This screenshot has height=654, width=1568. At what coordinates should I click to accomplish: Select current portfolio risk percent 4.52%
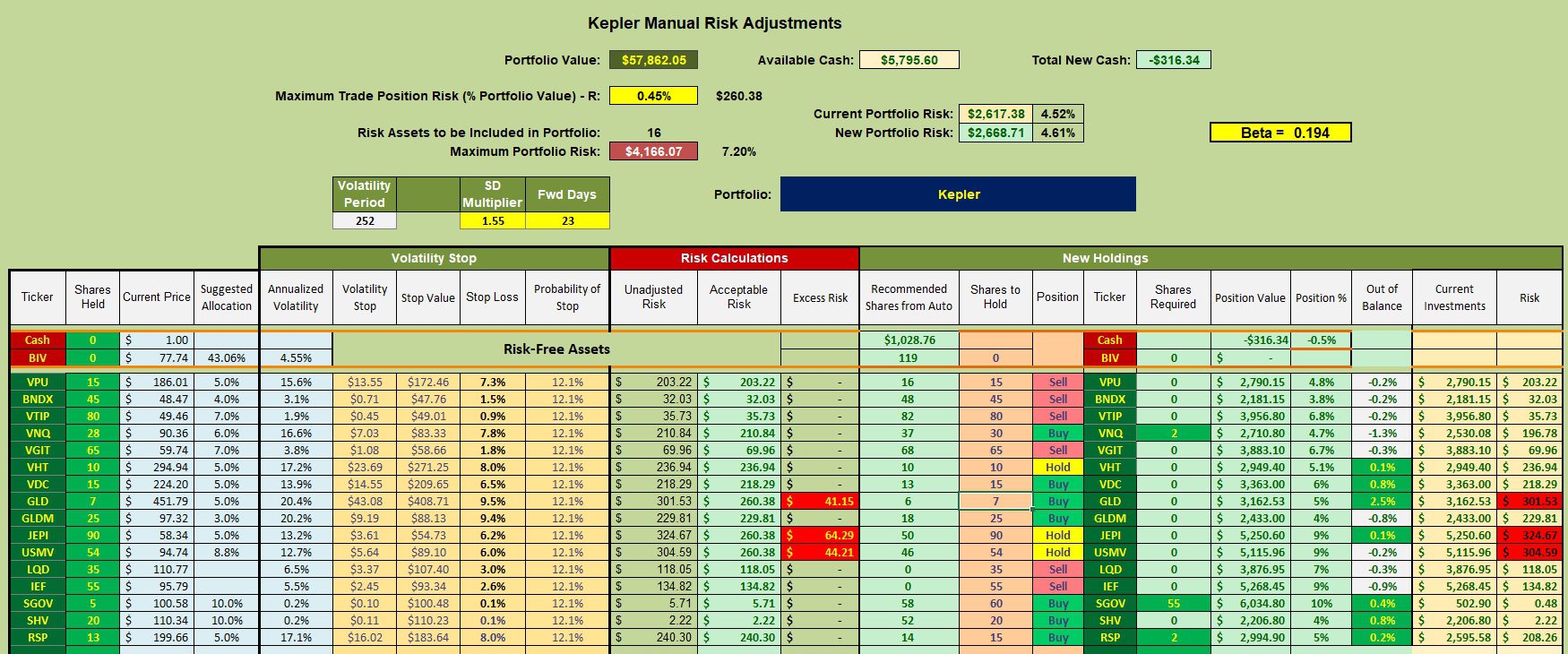tap(1057, 114)
